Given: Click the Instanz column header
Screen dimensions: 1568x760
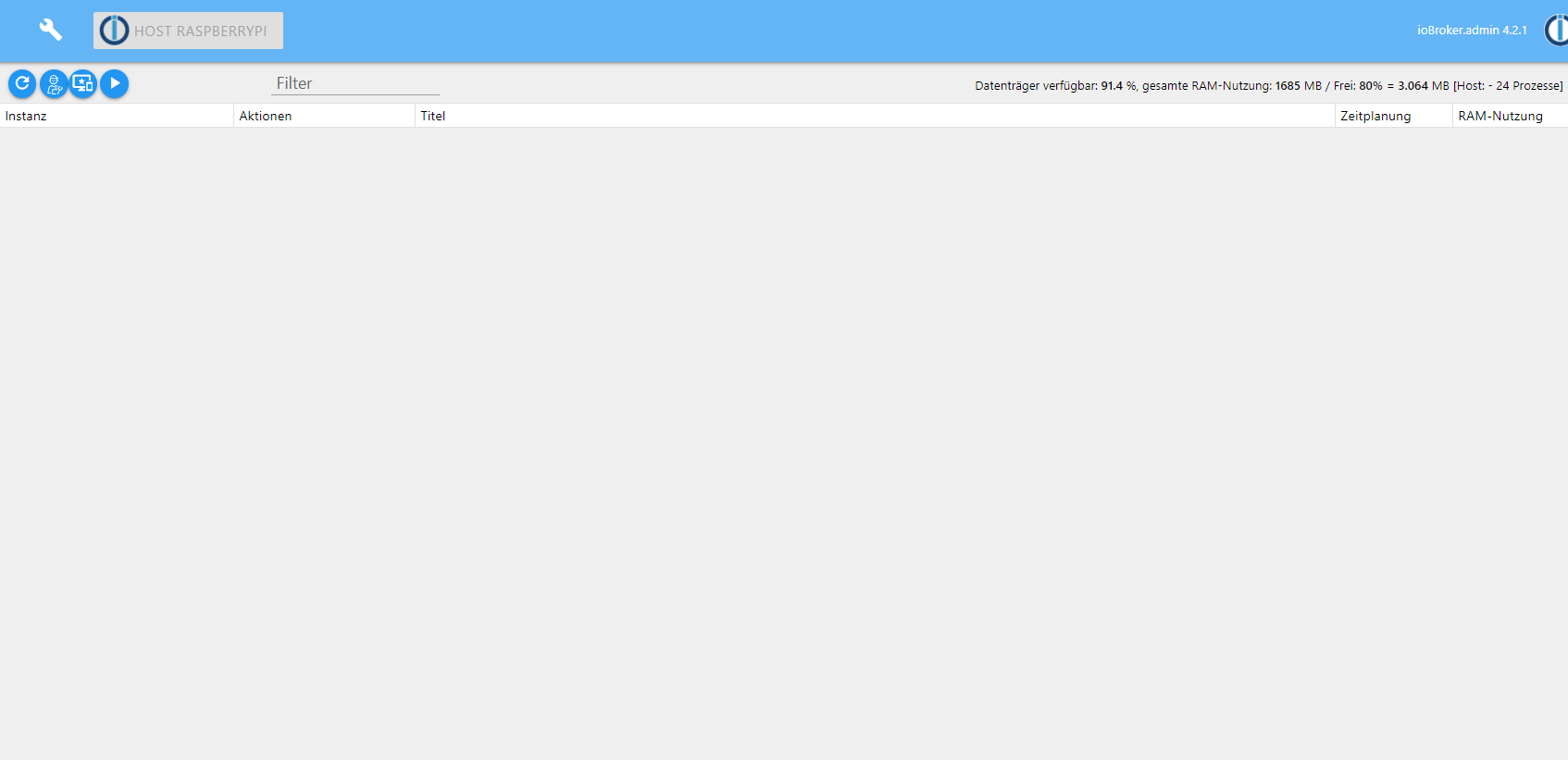Looking at the screenshot, I should [117, 116].
